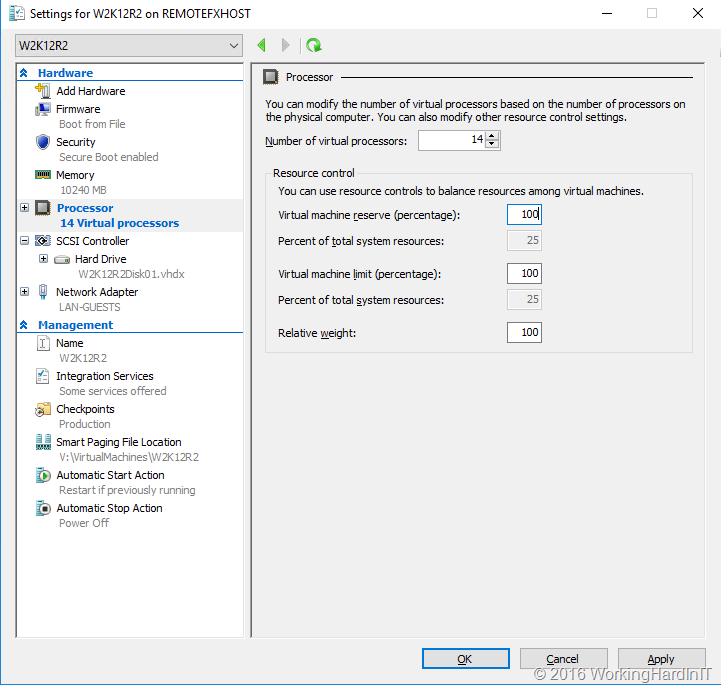Select Memory settings
721x685 pixels.
(x=75, y=175)
